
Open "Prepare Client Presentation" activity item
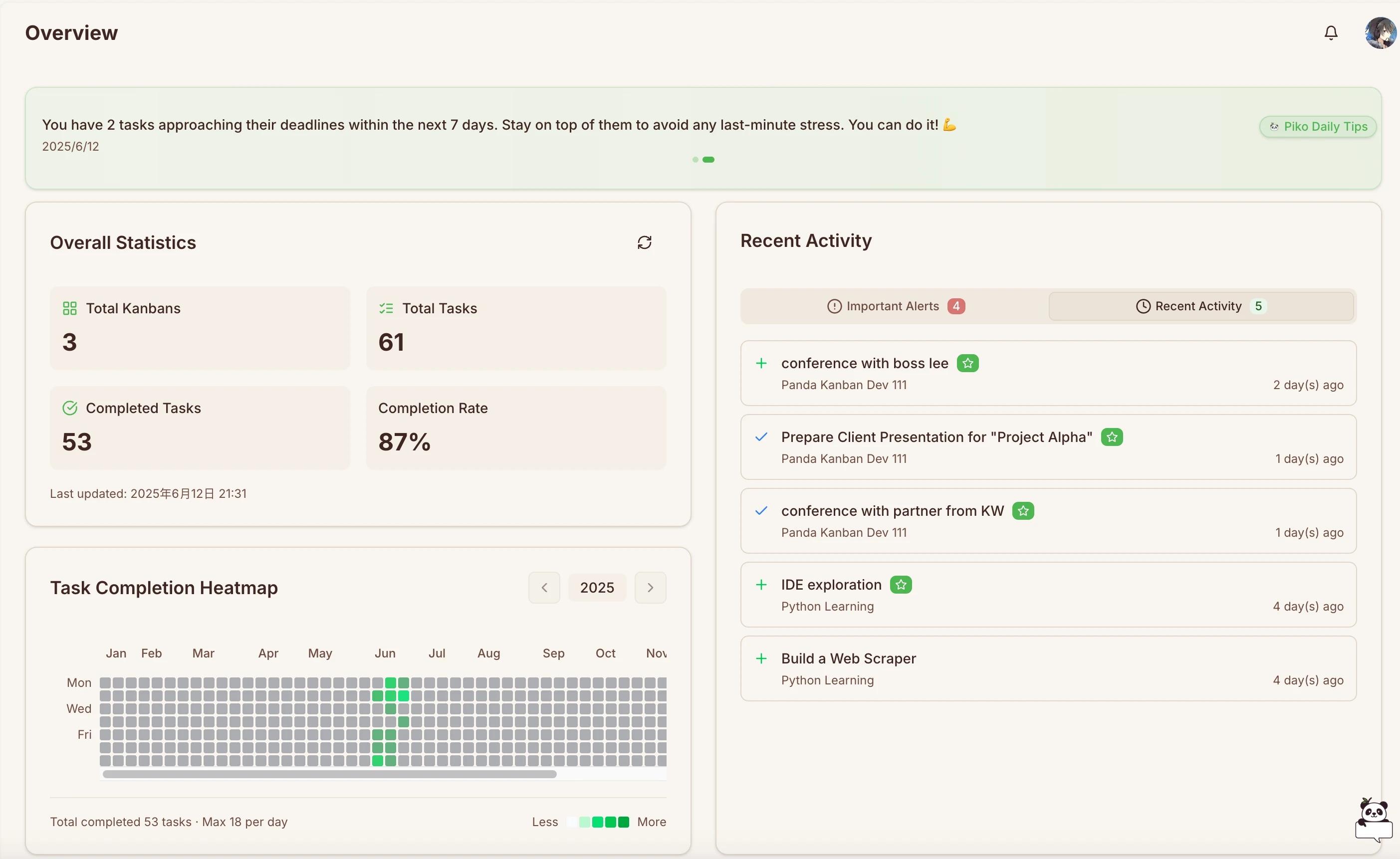[x=1048, y=447]
